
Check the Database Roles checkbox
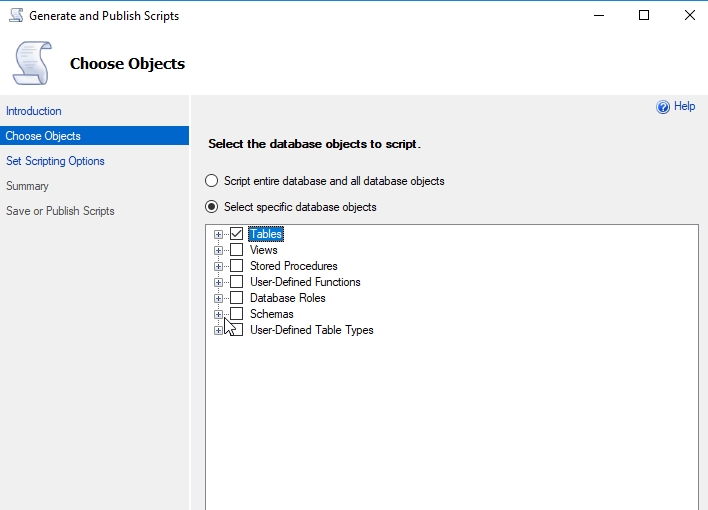pyautogui.click(x=237, y=298)
